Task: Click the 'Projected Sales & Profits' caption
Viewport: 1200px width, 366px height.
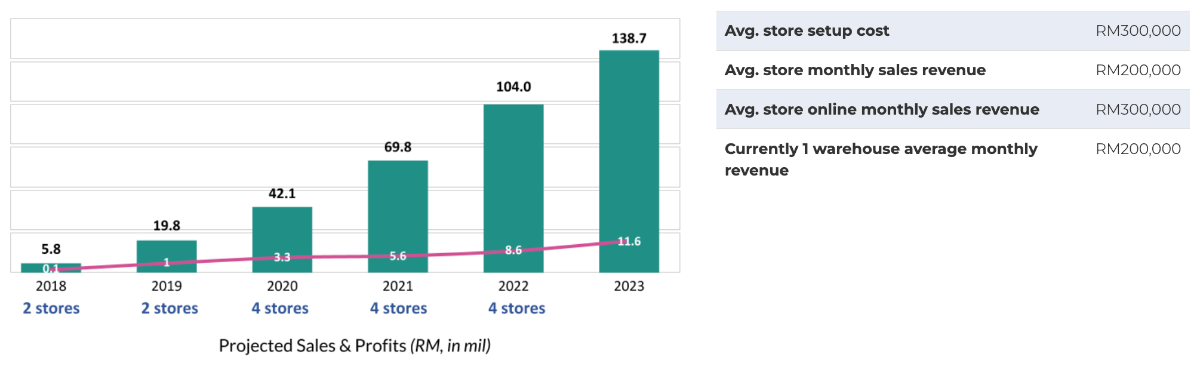Action: click(355, 347)
